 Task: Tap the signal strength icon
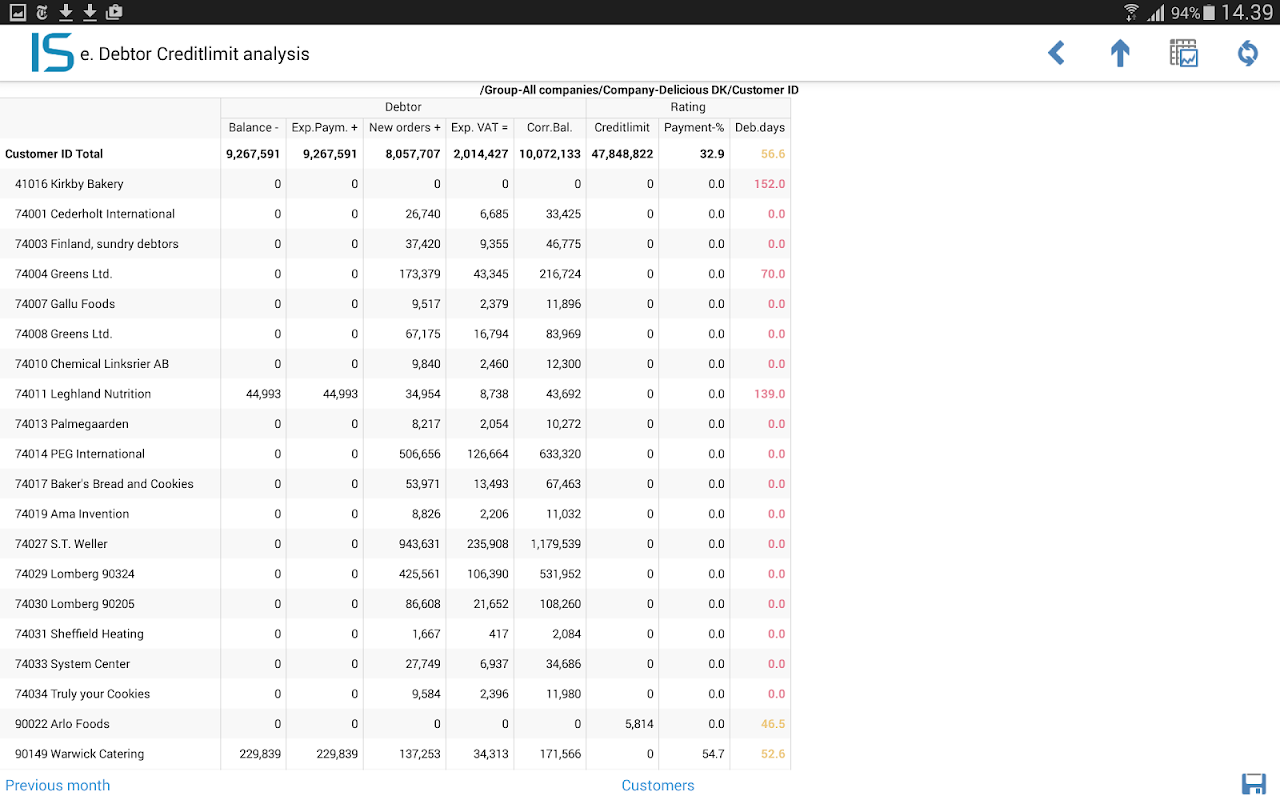tap(1156, 12)
